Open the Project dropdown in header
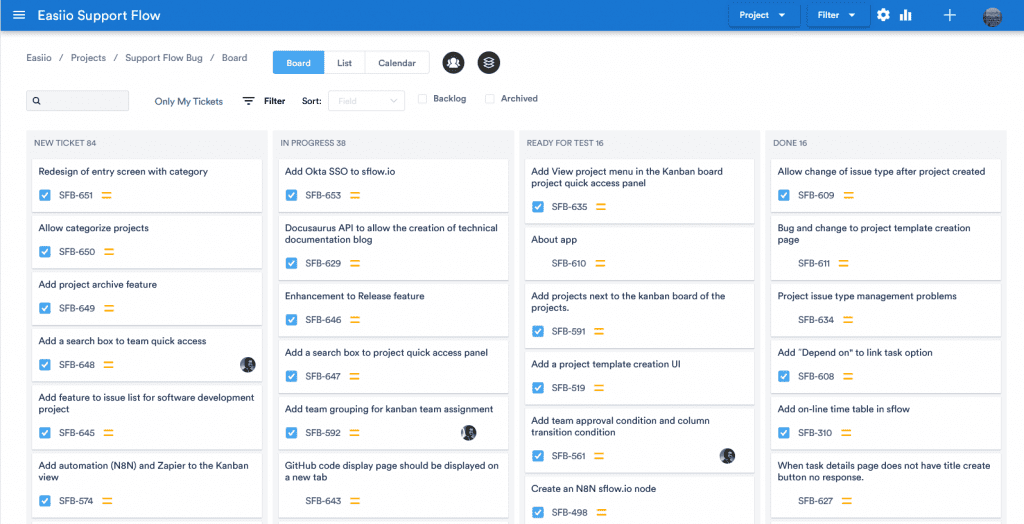Viewport: 1024px width, 524px height. (x=764, y=15)
